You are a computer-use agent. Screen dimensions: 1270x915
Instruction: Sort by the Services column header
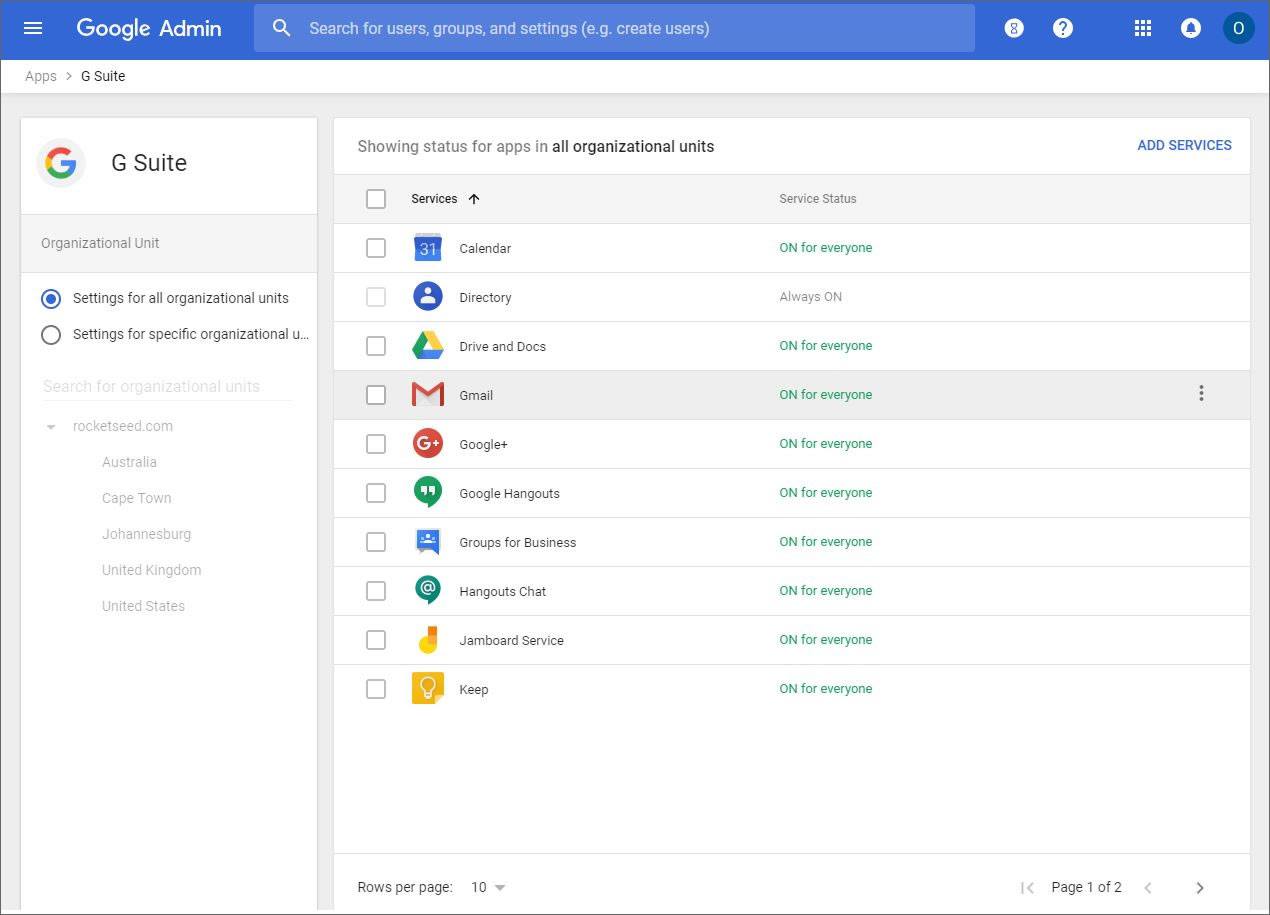pyautogui.click(x=435, y=199)
